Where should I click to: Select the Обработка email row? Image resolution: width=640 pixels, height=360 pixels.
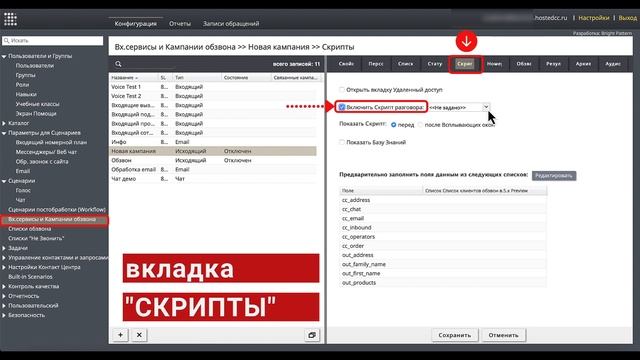click(213, 169)
